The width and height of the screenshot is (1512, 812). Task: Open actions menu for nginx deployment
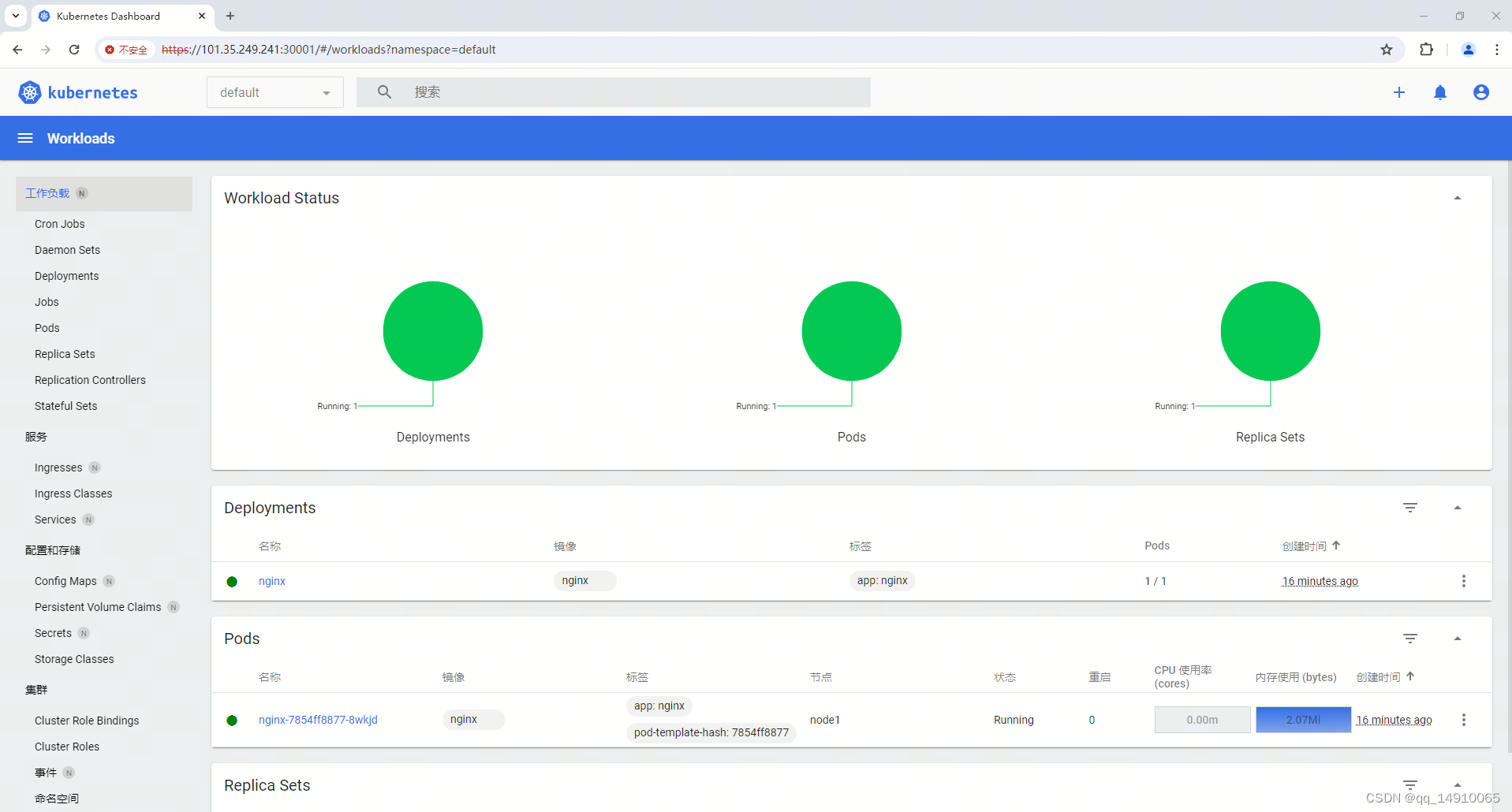pyautogui.click(x=1464, y=581)
